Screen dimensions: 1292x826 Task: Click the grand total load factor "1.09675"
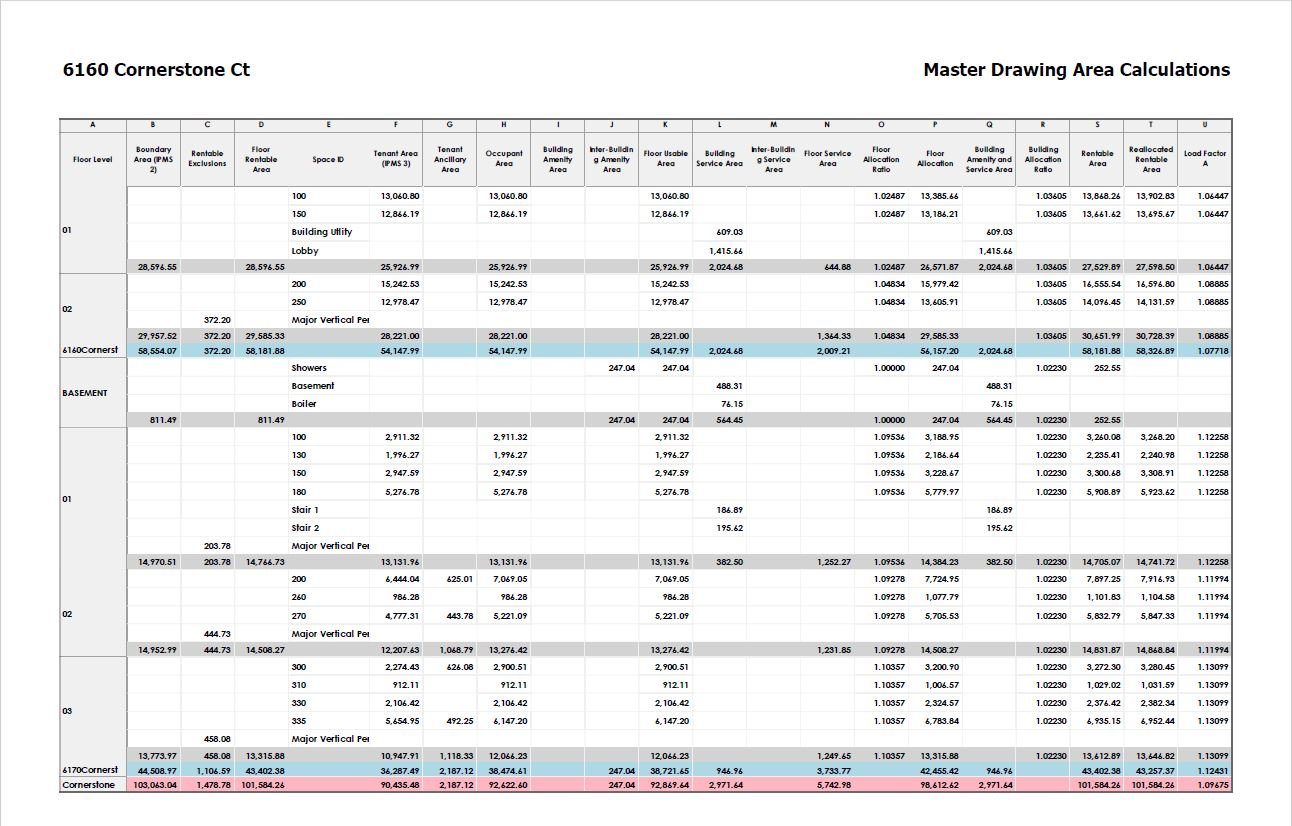(x=1213, y=785)
